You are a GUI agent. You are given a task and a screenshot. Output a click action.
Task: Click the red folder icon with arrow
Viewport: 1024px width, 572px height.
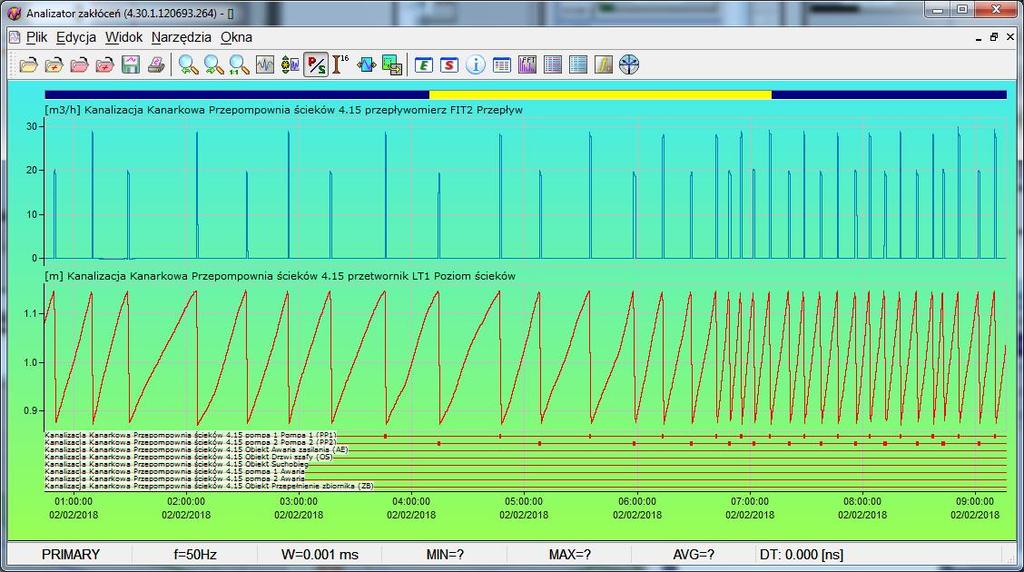tap(104, 65)
